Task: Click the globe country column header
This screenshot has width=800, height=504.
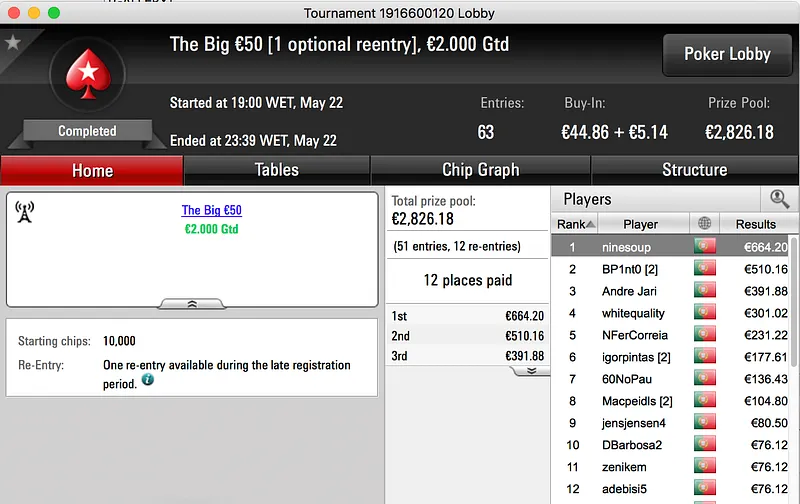Action: [704, 223]
